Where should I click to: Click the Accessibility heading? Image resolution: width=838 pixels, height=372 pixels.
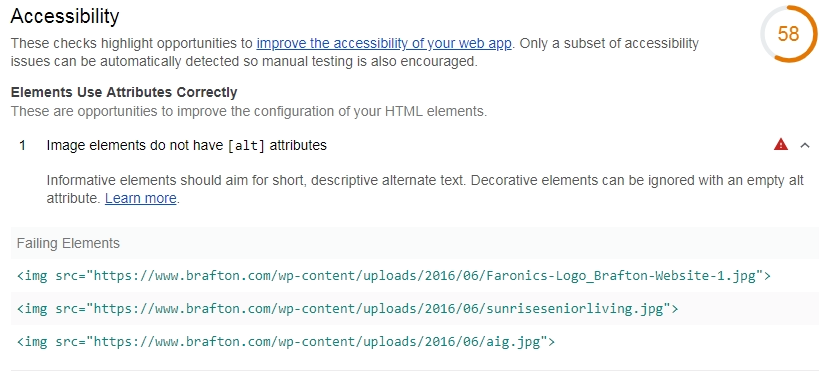coord(65,17)
